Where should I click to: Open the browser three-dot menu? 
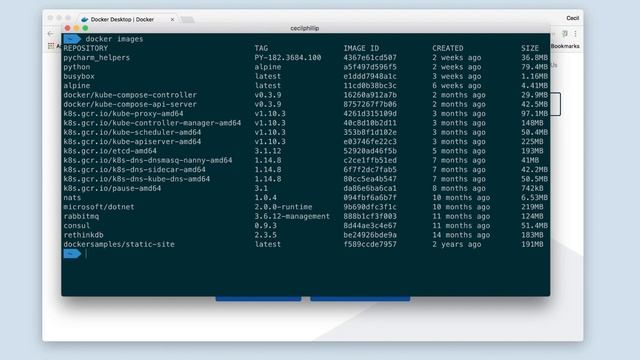575,34
